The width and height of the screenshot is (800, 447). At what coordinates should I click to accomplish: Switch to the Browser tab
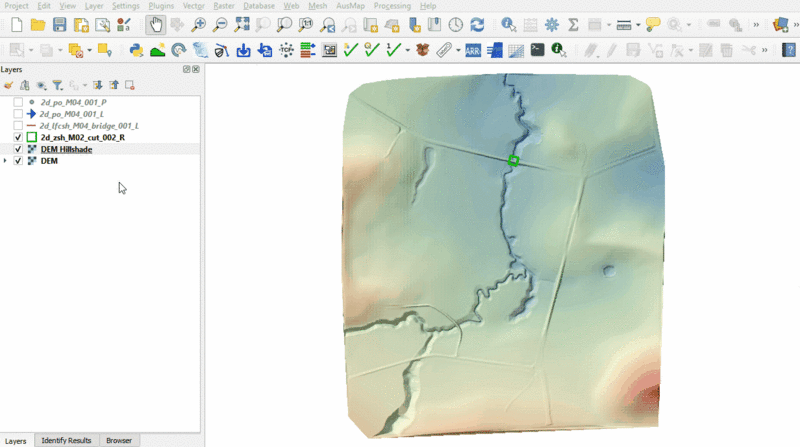point(119,440)
